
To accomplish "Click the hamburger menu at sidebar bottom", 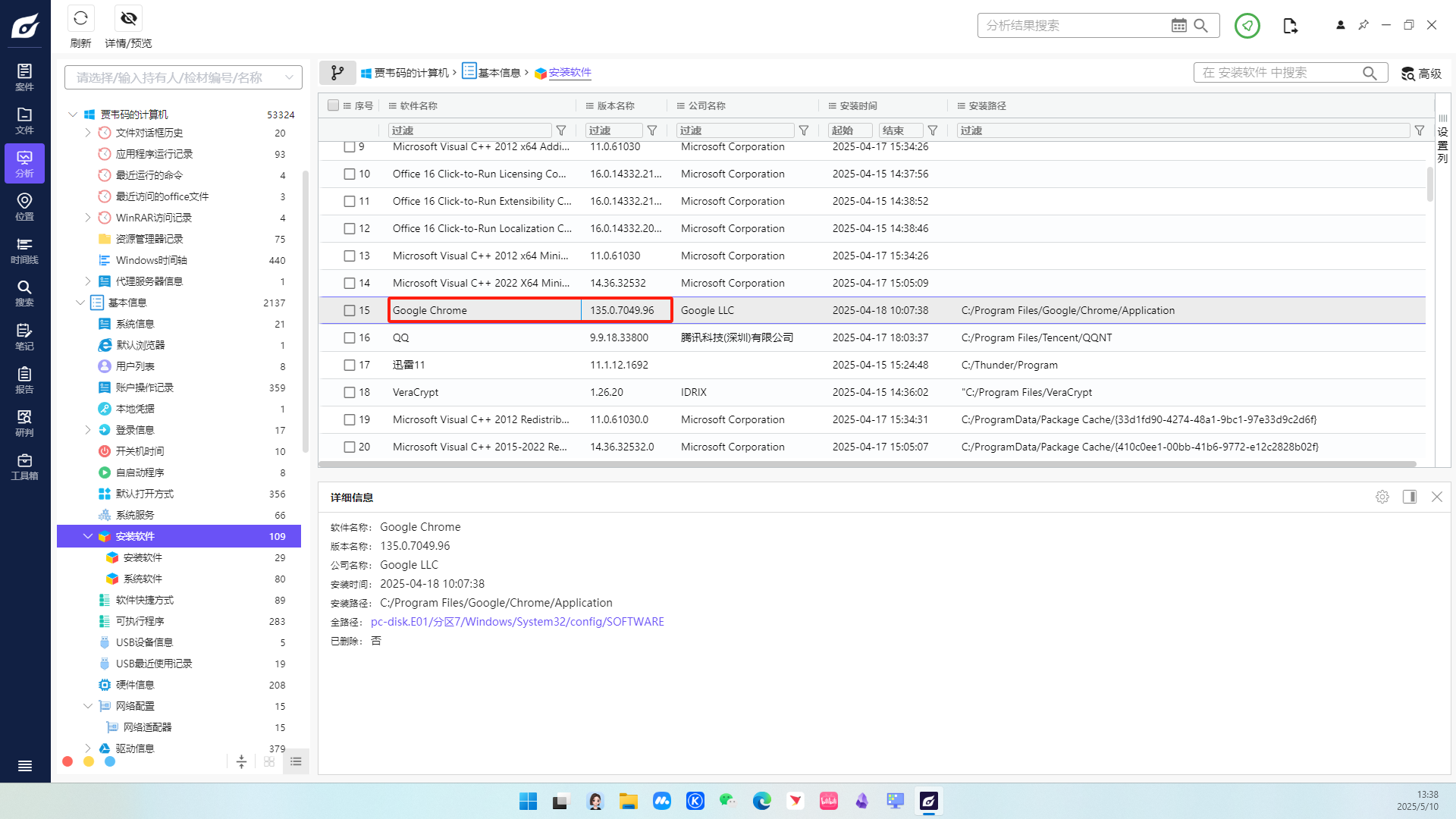I will click(x=25, y=766).
